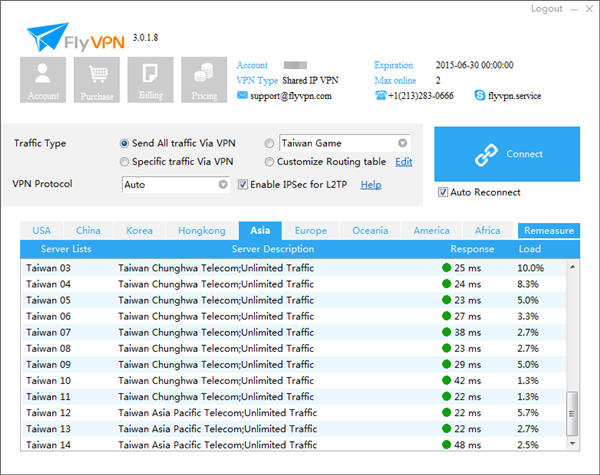Image resolution: width=600 pixels, height=475 pixels.
Task: Click scrollbar down arrow in server list
Action: [572, 443]
